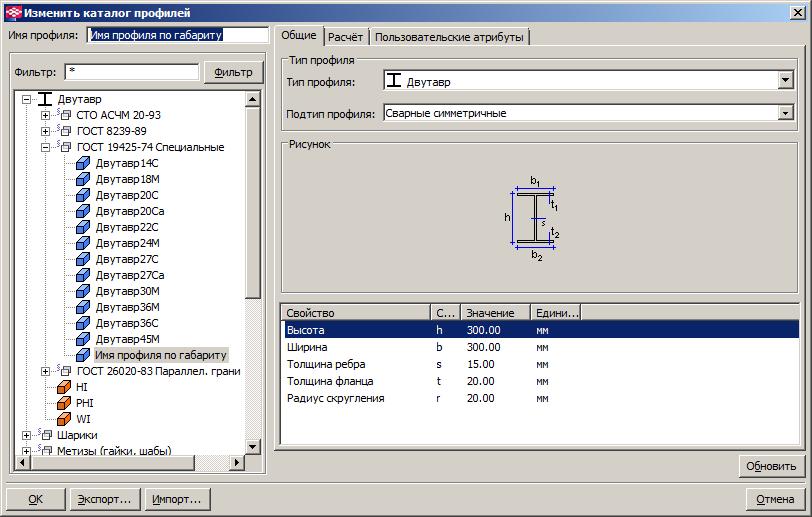Image resolution: width=812 pixels, height=517 pixels.
Task: Collapse the ГОСТ 19425-74 Специальные group
Action: click(45, 147)
